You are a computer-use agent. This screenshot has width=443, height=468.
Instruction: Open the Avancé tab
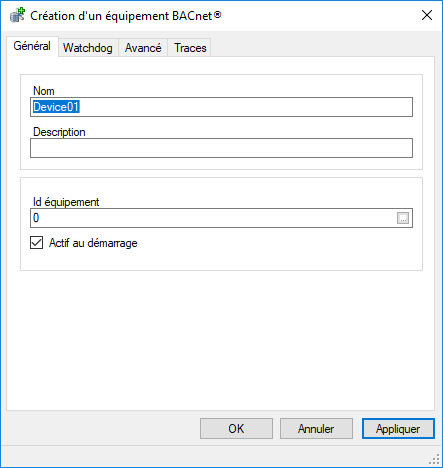point(143,48)
